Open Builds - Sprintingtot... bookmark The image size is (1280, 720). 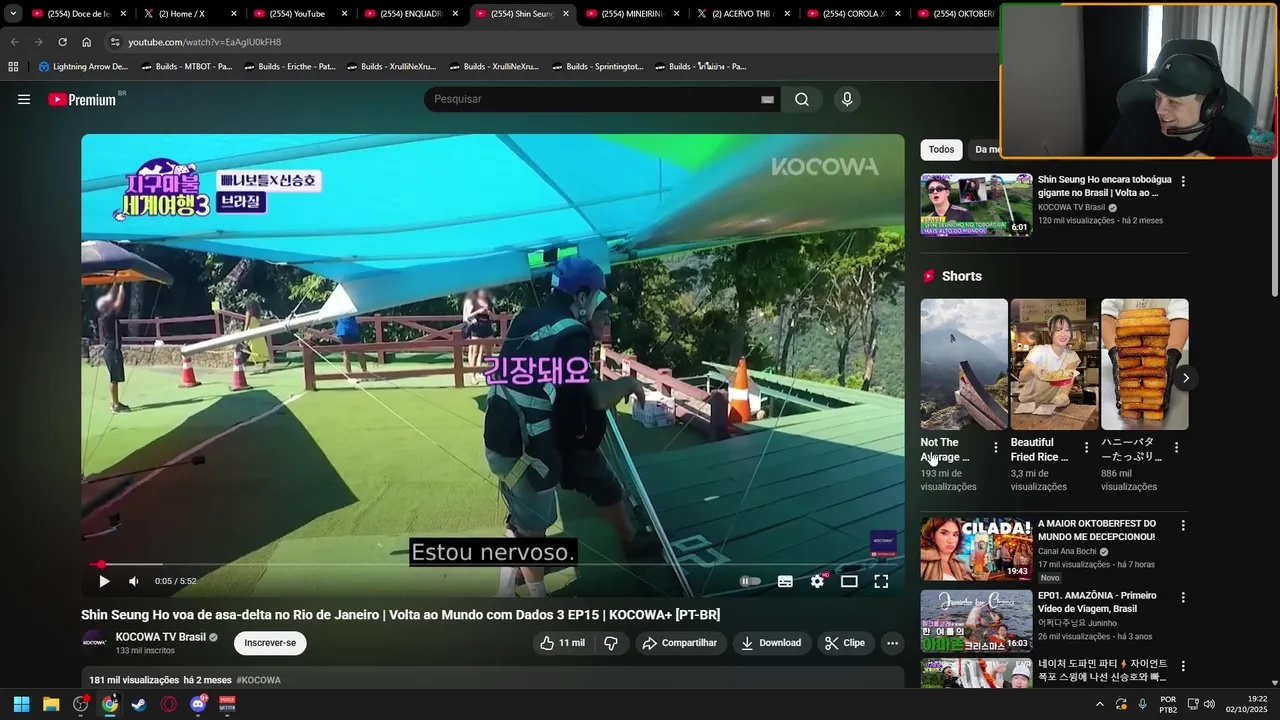tap(597, 67)
